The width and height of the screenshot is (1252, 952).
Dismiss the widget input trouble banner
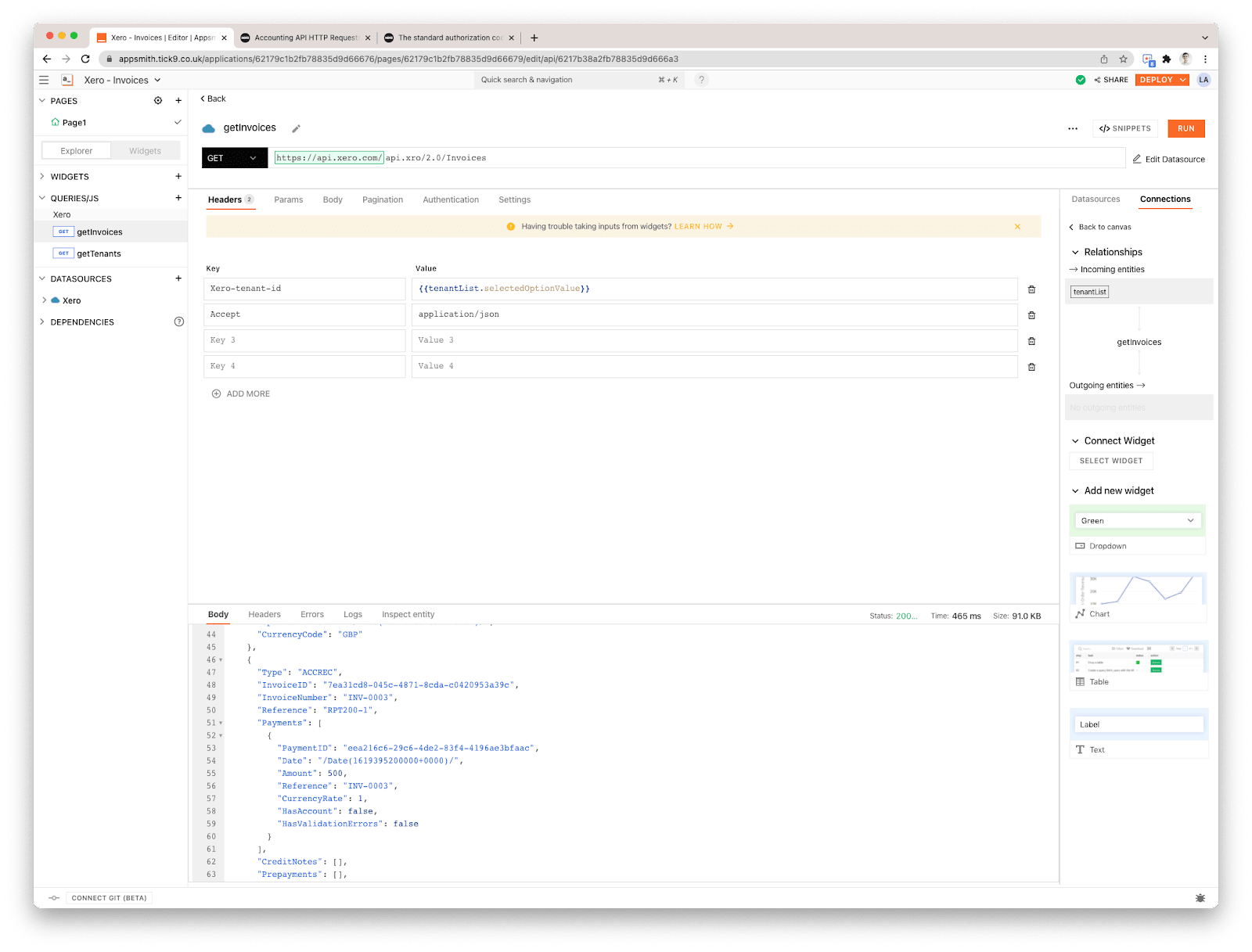(x=1017, y=227)
